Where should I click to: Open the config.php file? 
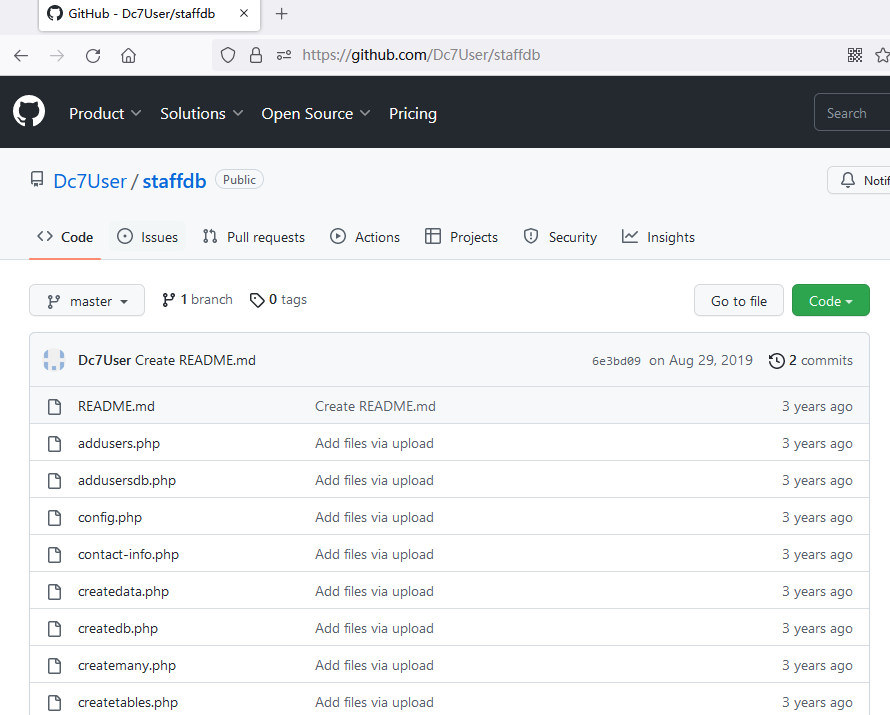coord(110,518)
